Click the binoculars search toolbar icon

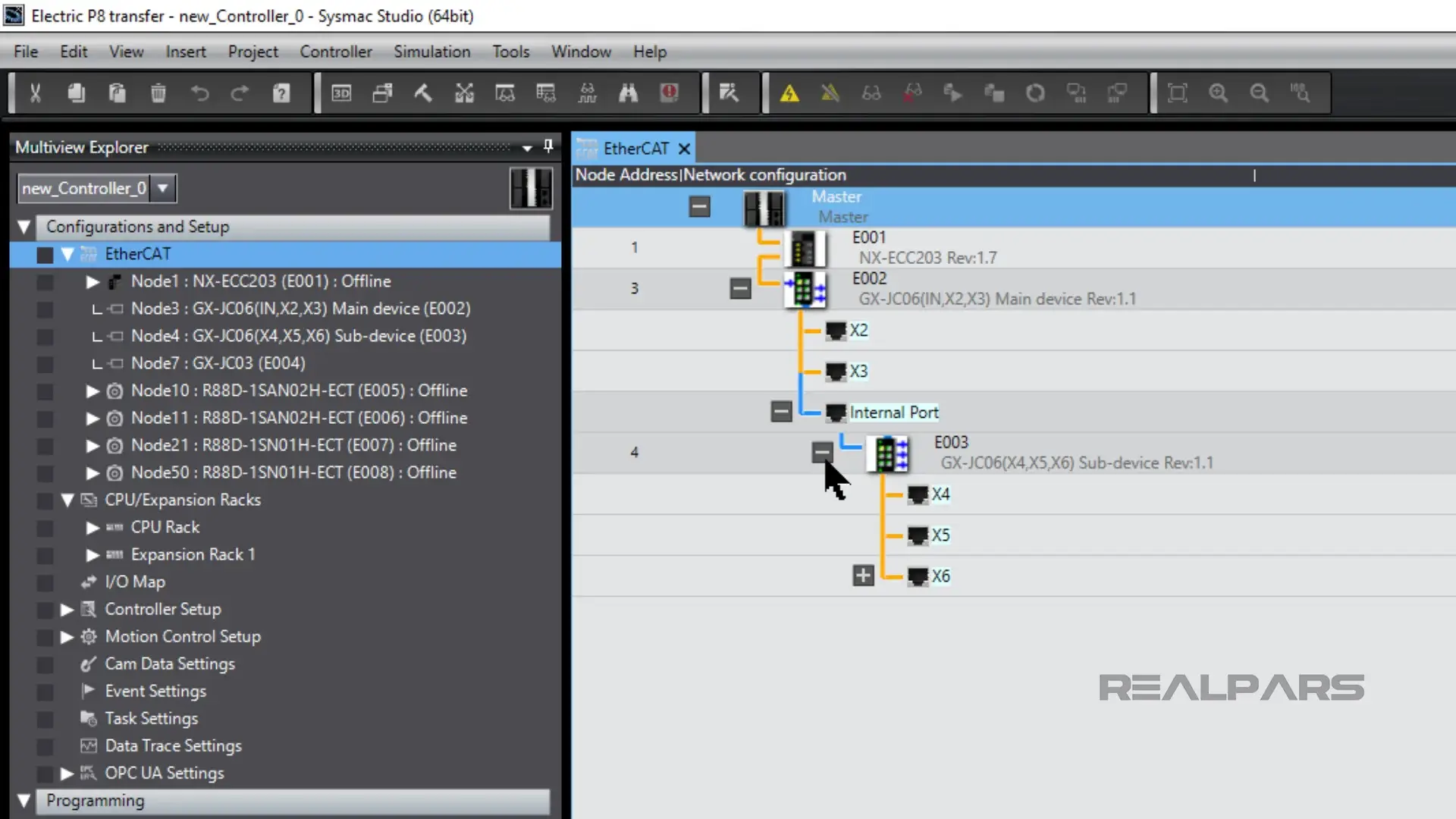coord(628,93)
